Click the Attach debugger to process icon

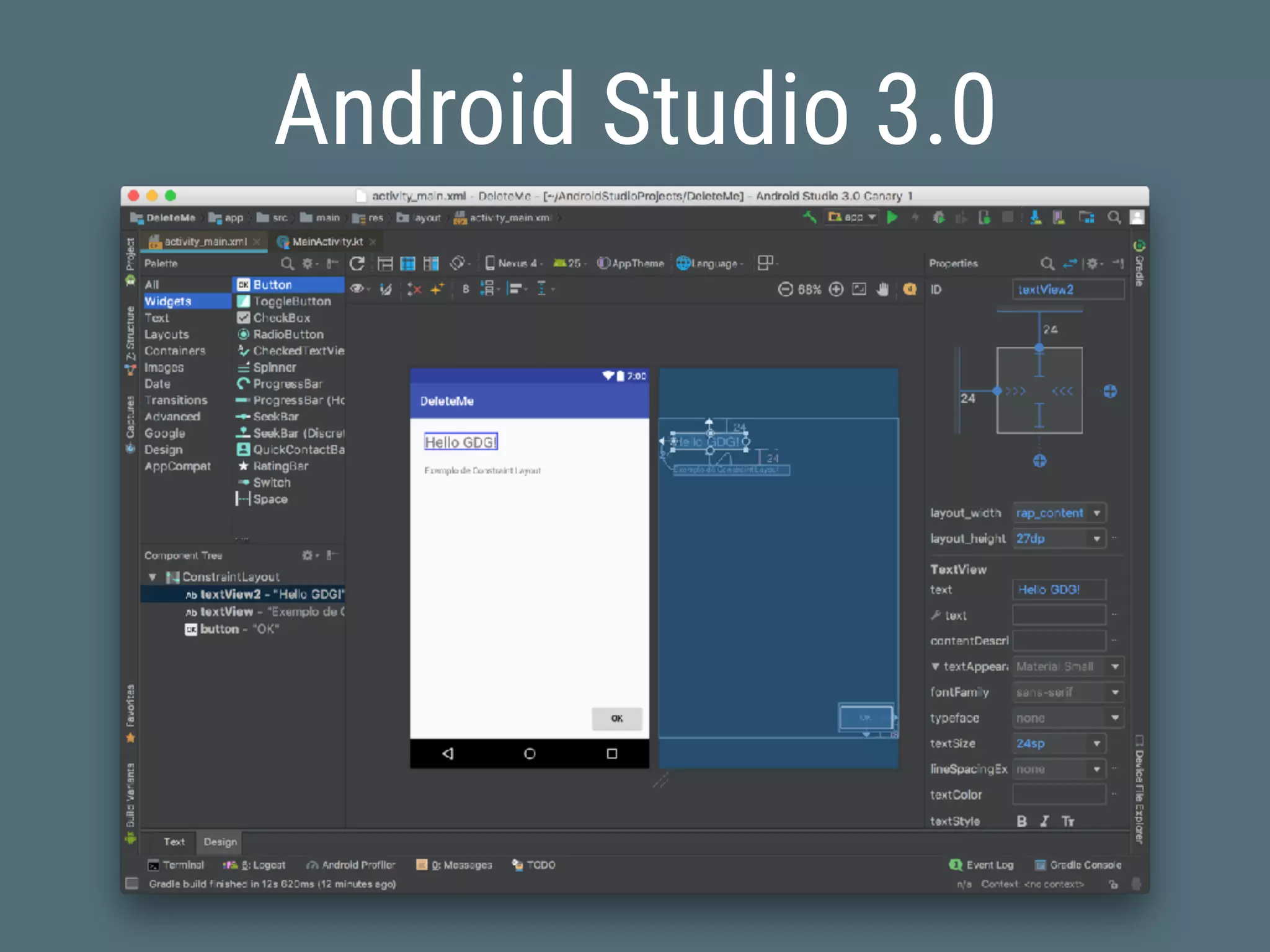(984, 218)
